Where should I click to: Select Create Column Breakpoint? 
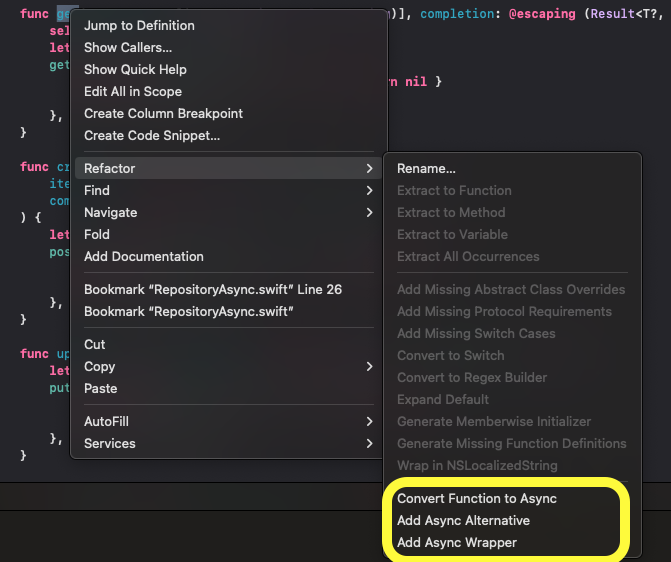point(229,113)
